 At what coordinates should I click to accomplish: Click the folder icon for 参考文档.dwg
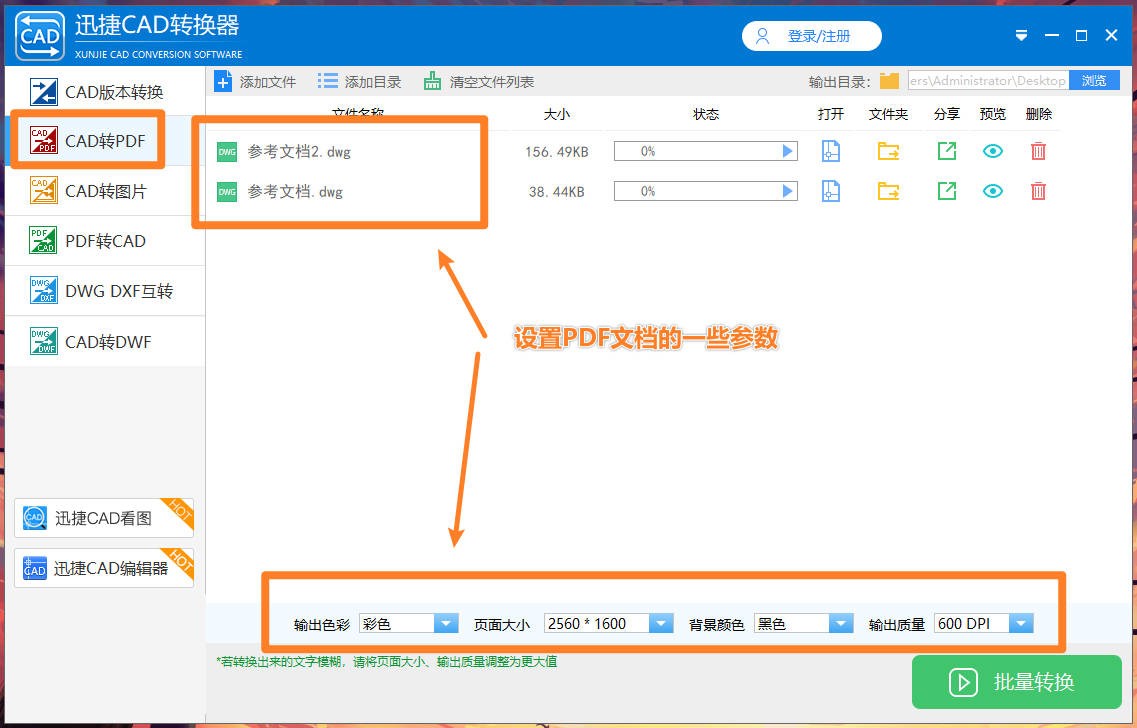[888, 191]
